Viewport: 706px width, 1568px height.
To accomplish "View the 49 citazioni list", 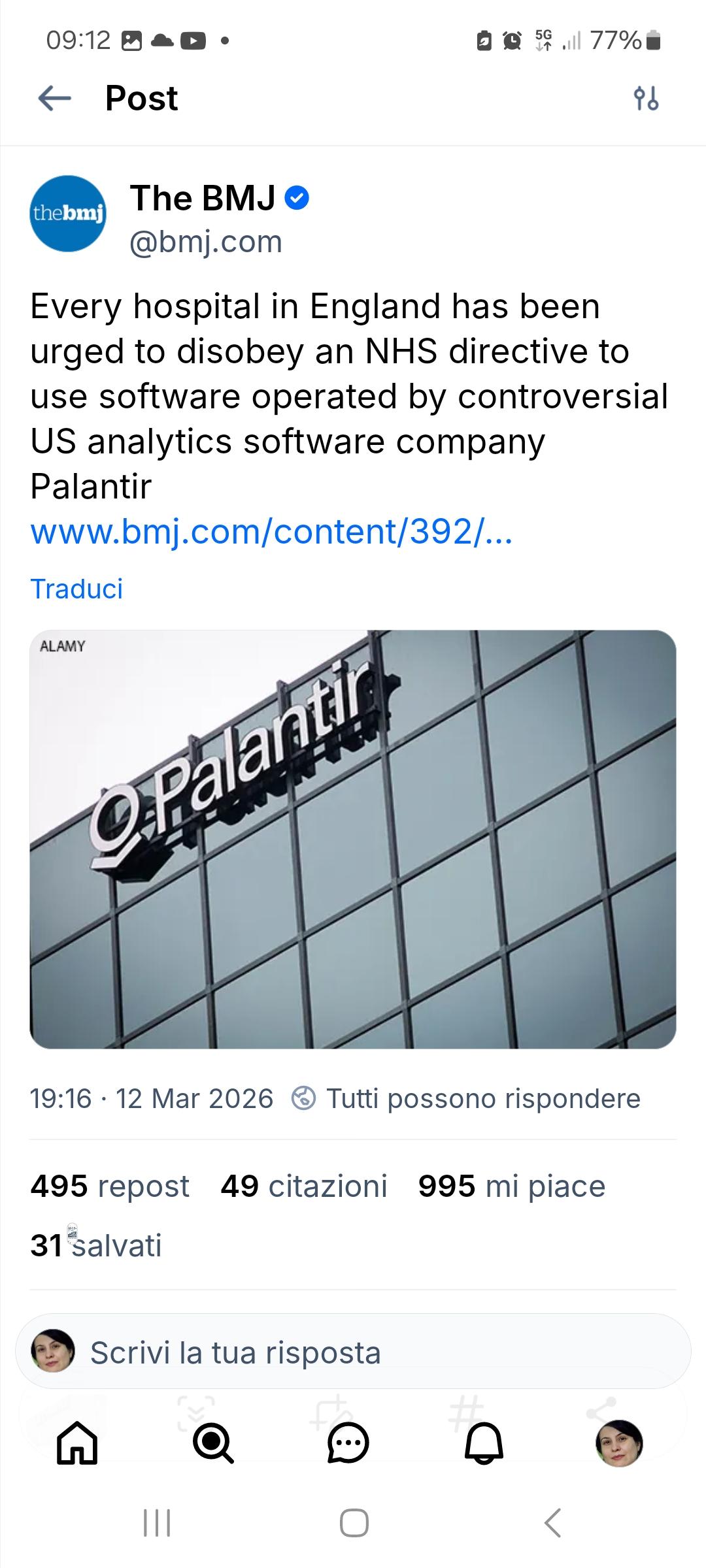I will [x=304, y=1186].
